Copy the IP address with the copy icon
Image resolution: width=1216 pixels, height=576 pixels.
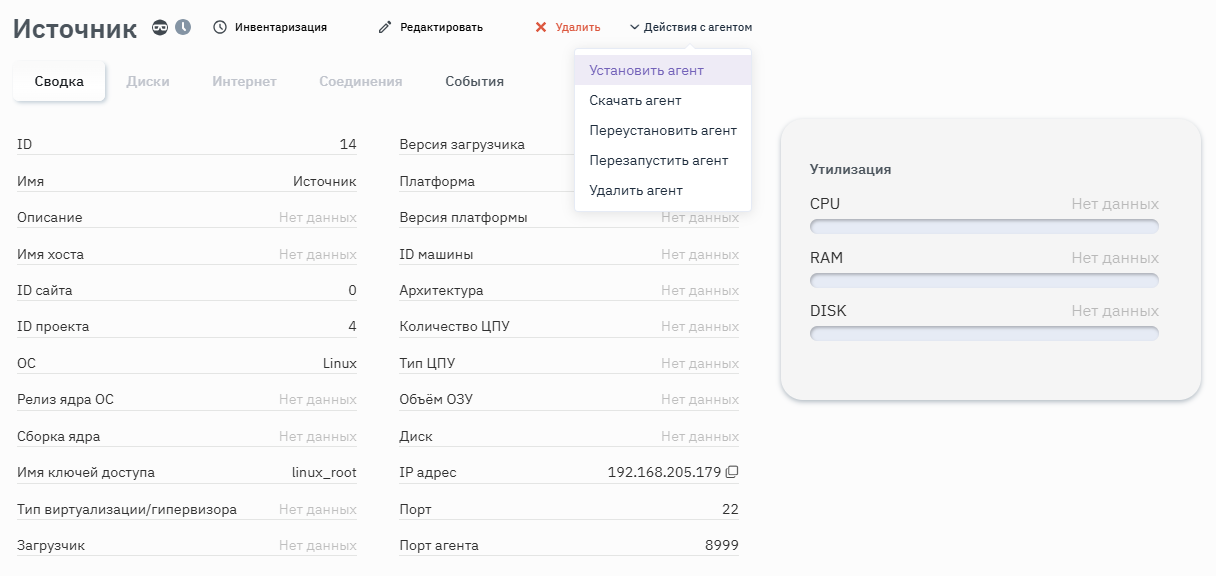click(x=732, y=472)
